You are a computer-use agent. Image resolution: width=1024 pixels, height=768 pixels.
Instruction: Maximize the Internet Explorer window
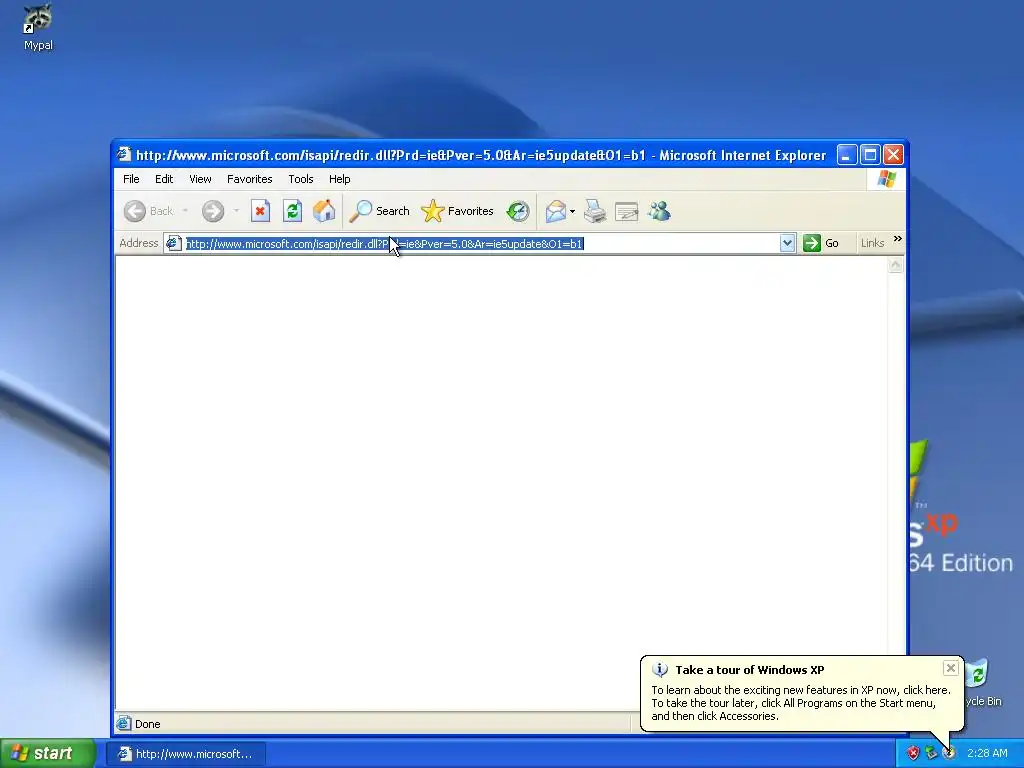tap(870, 155)
